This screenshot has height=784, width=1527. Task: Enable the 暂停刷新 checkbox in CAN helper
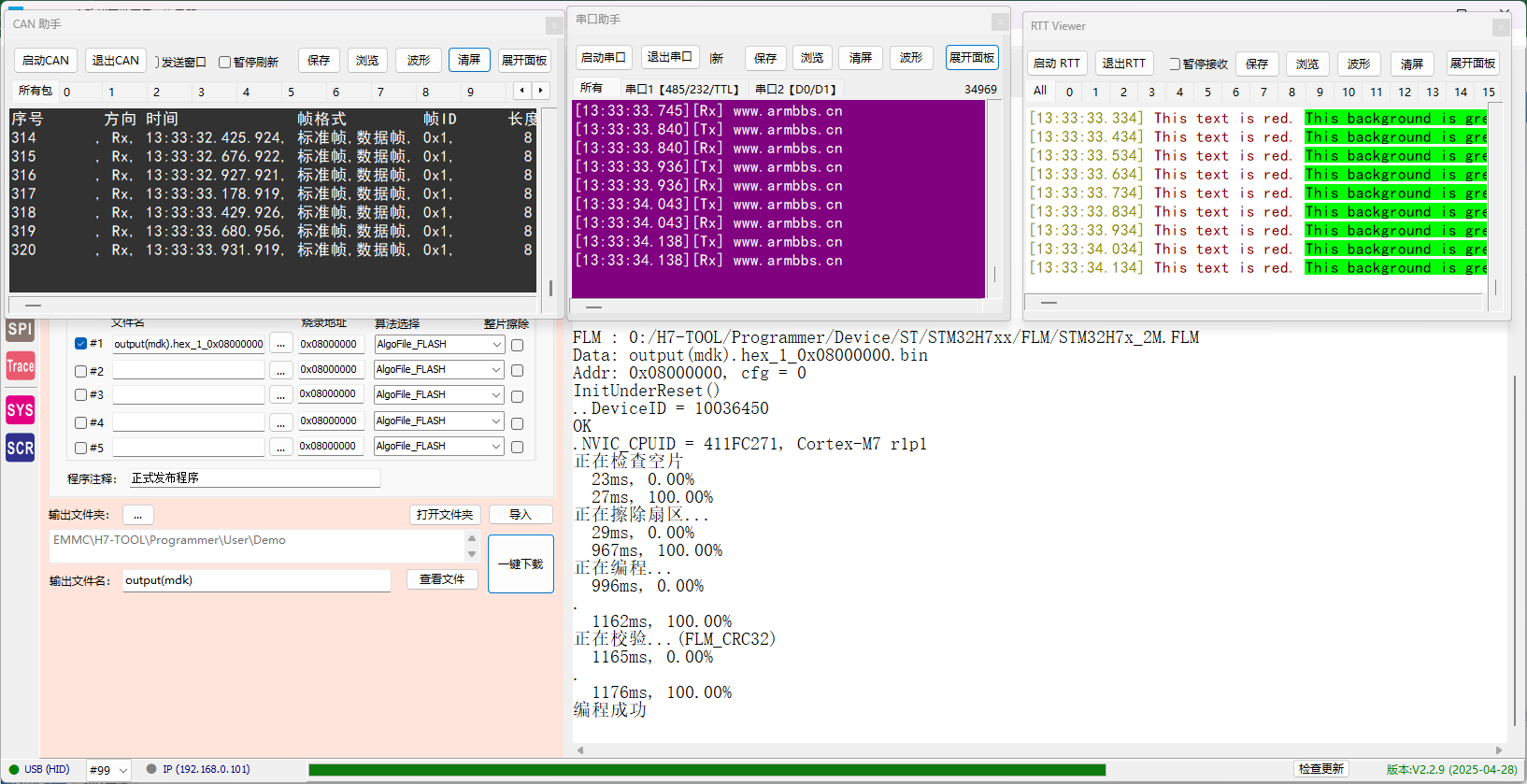point(224,62)
